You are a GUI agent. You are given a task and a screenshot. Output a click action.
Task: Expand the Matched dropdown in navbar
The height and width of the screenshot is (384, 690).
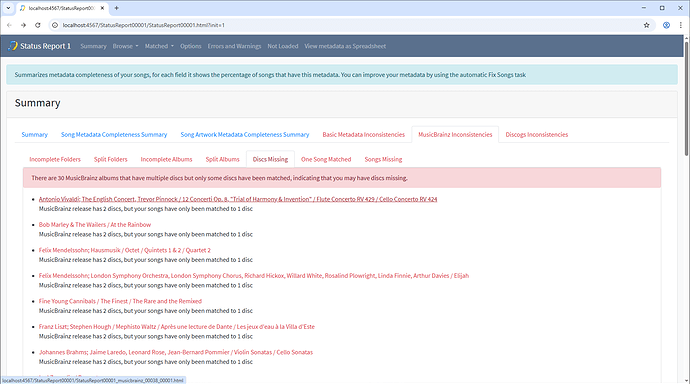159,46
